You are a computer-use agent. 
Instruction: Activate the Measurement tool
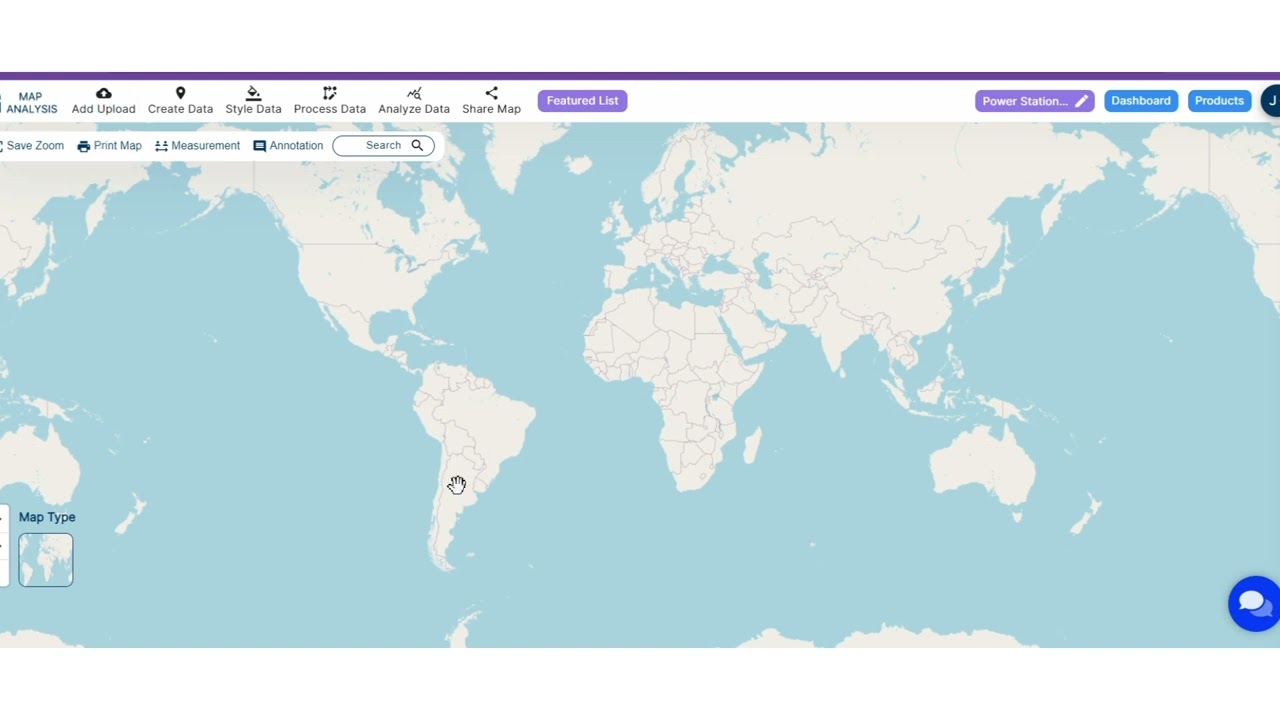click(197, 146)
